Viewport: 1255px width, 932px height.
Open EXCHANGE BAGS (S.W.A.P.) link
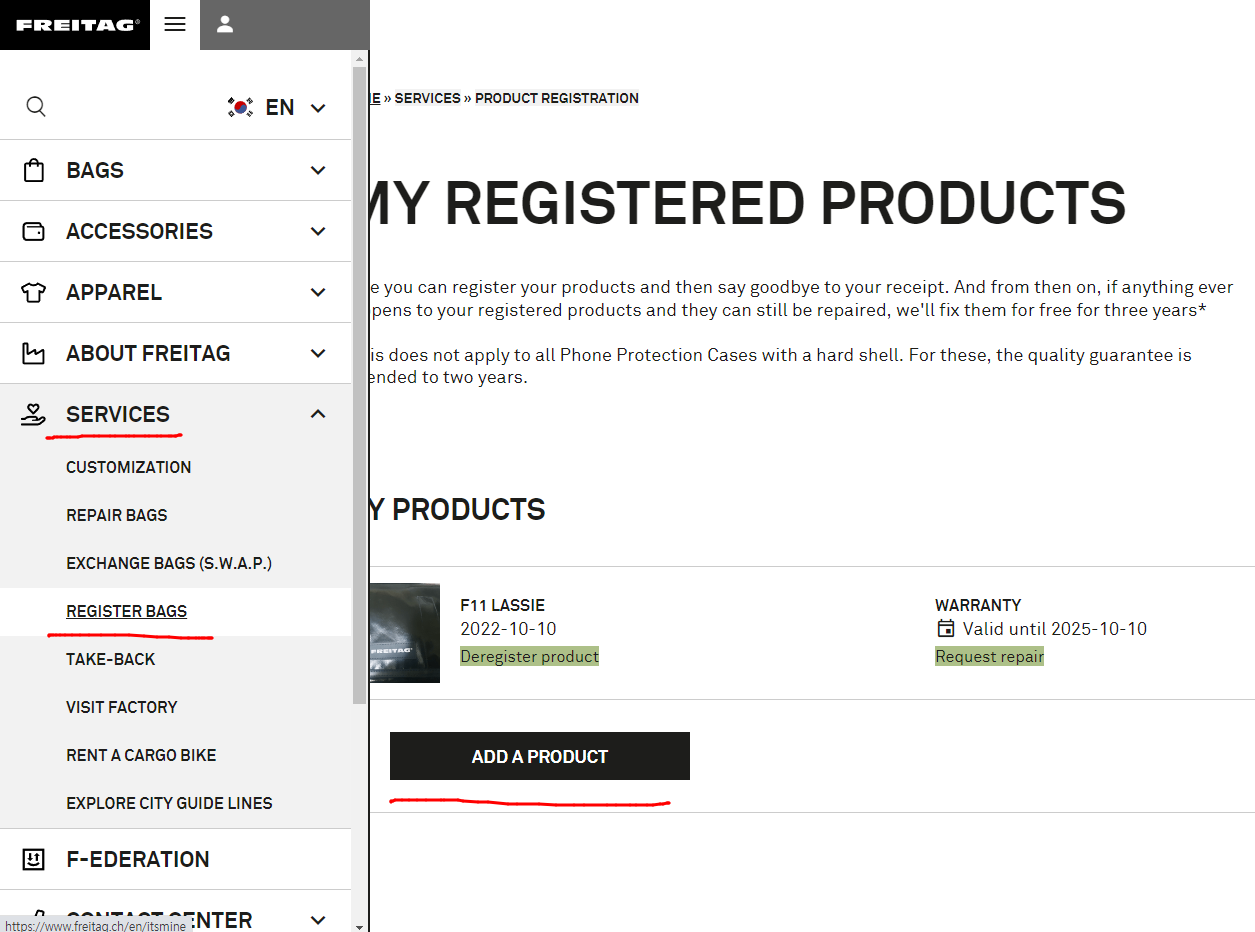point(169,563)
